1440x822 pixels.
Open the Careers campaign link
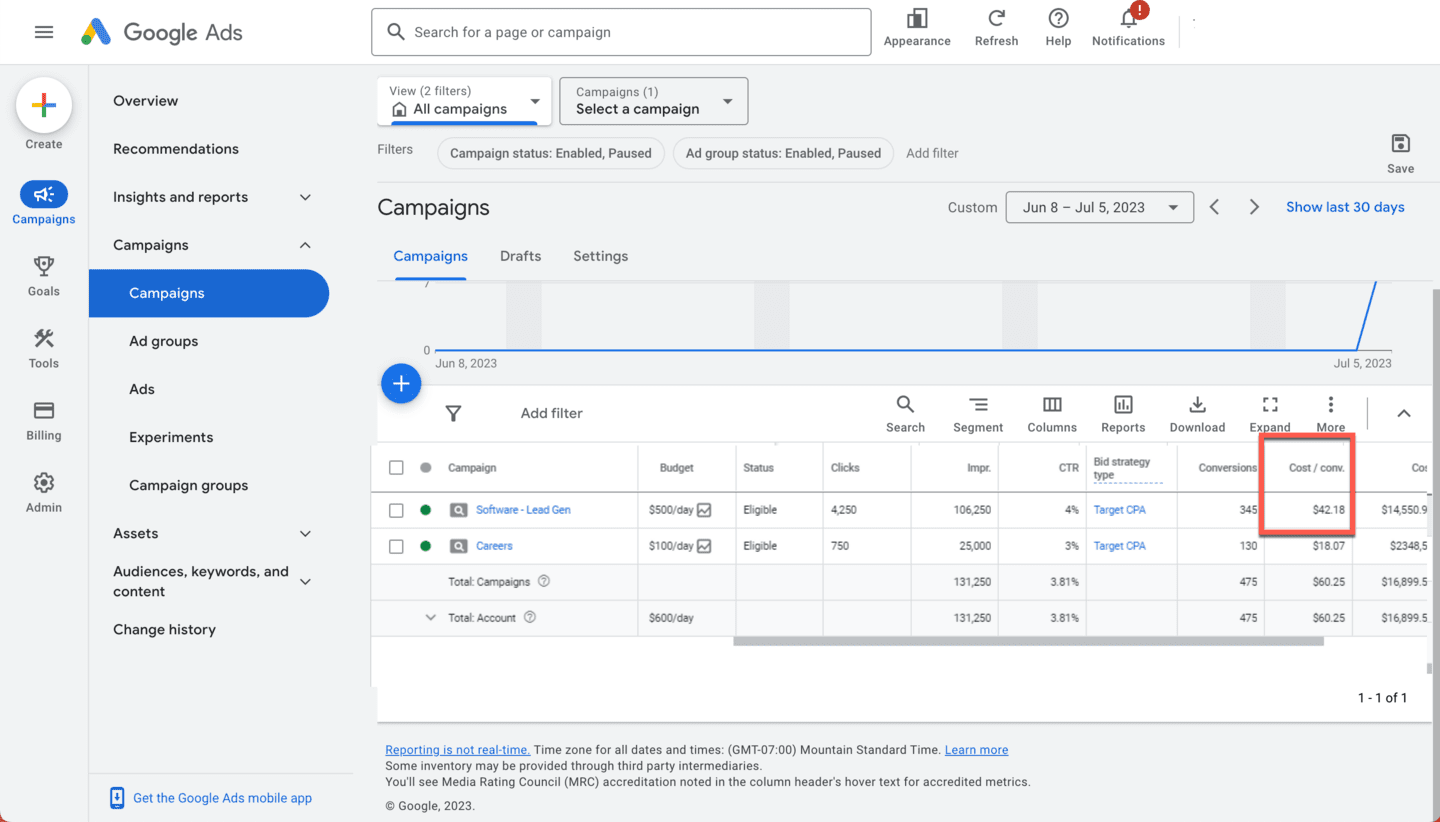coord(494,546)
